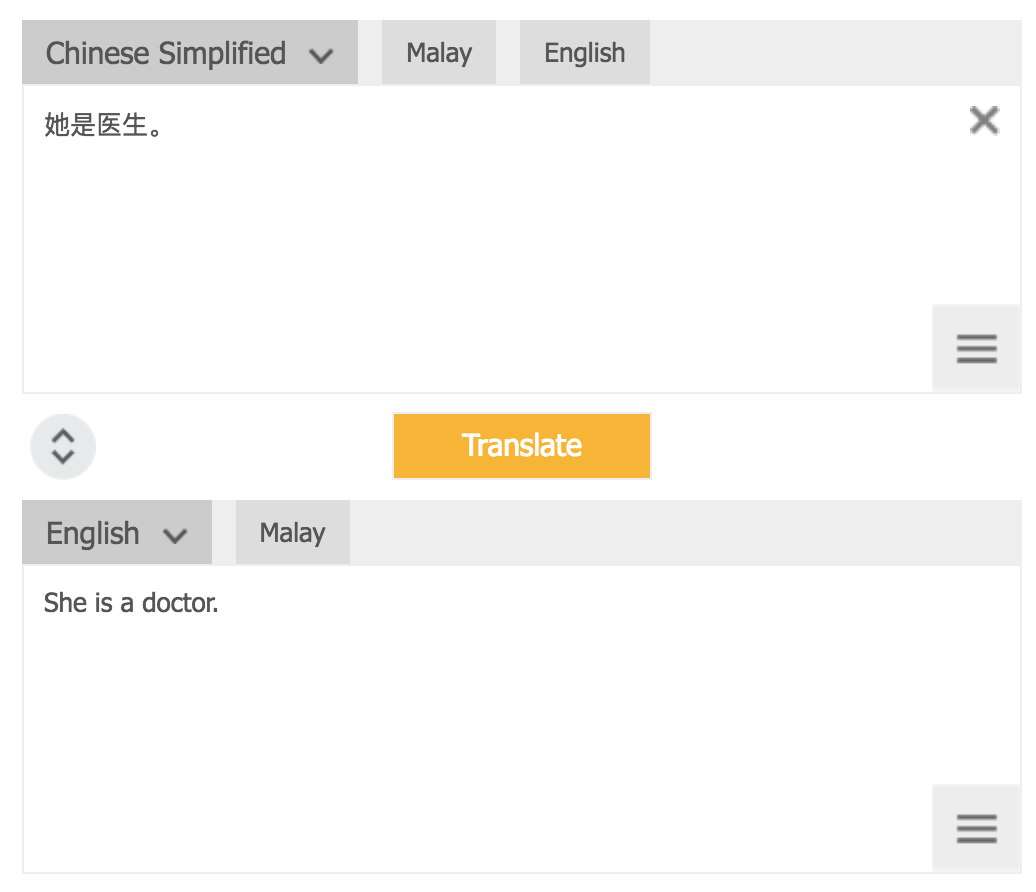Viewport: 1036px width, 892px height.
Task: Click the down chevron in the swap icon
Action: pos(63,456)
